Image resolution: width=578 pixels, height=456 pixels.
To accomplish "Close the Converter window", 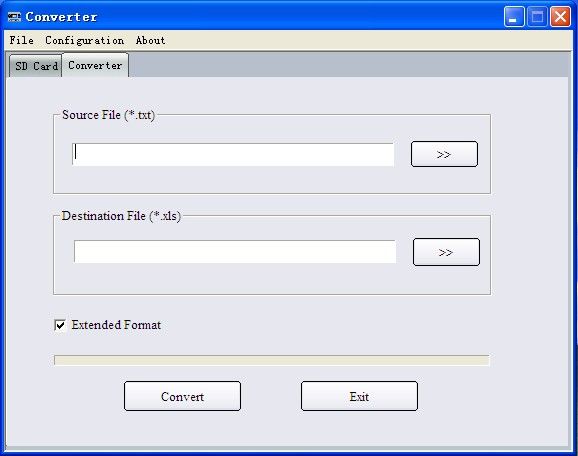I will (560, 17).
